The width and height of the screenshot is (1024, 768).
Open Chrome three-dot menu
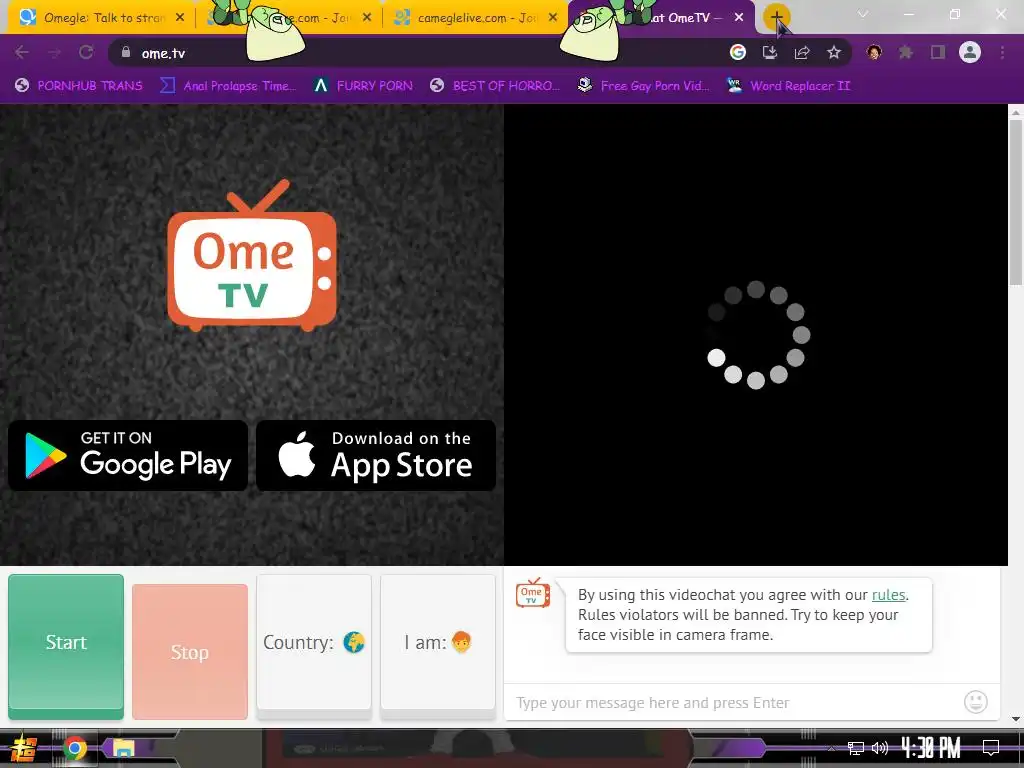tap(1002, 52)
